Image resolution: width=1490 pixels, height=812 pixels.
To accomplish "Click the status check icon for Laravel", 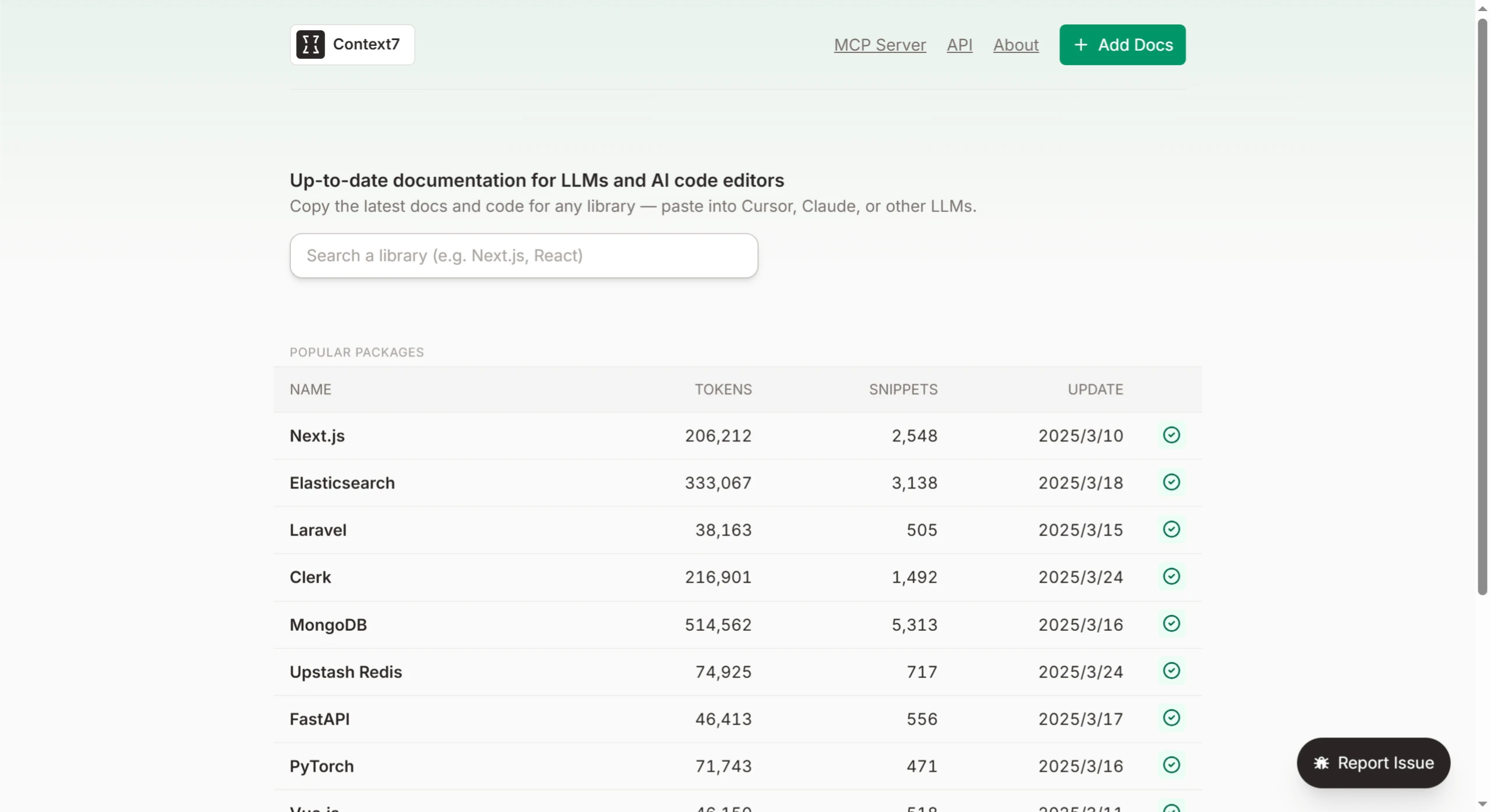I will (x=1171, y=529).
